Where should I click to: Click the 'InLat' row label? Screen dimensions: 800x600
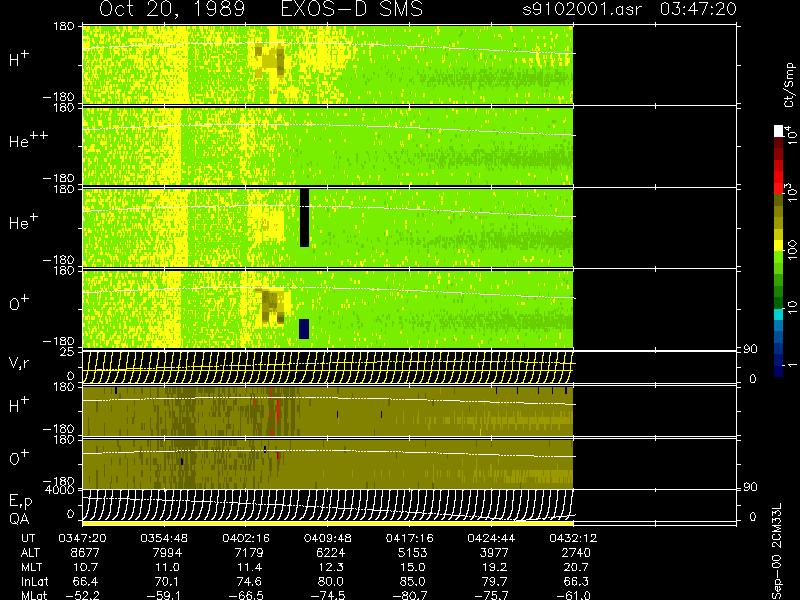click(x=35, y=582)
